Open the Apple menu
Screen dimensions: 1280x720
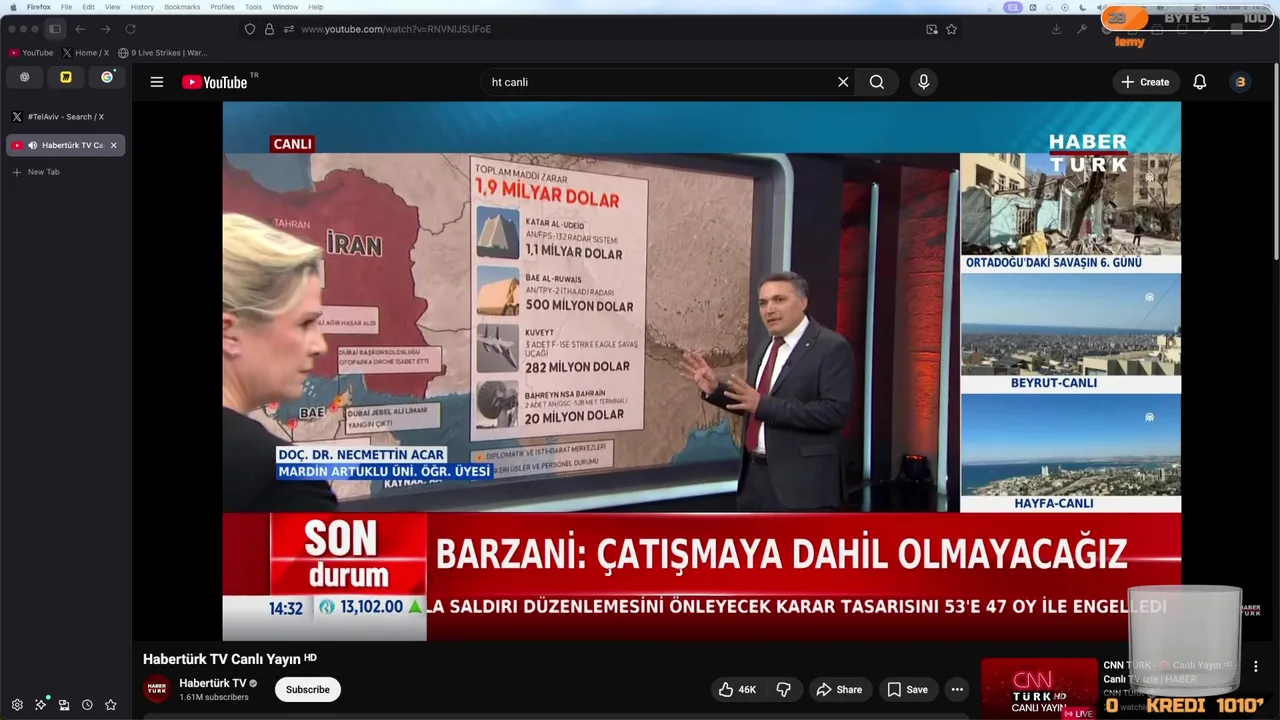[x=13, y=7]
